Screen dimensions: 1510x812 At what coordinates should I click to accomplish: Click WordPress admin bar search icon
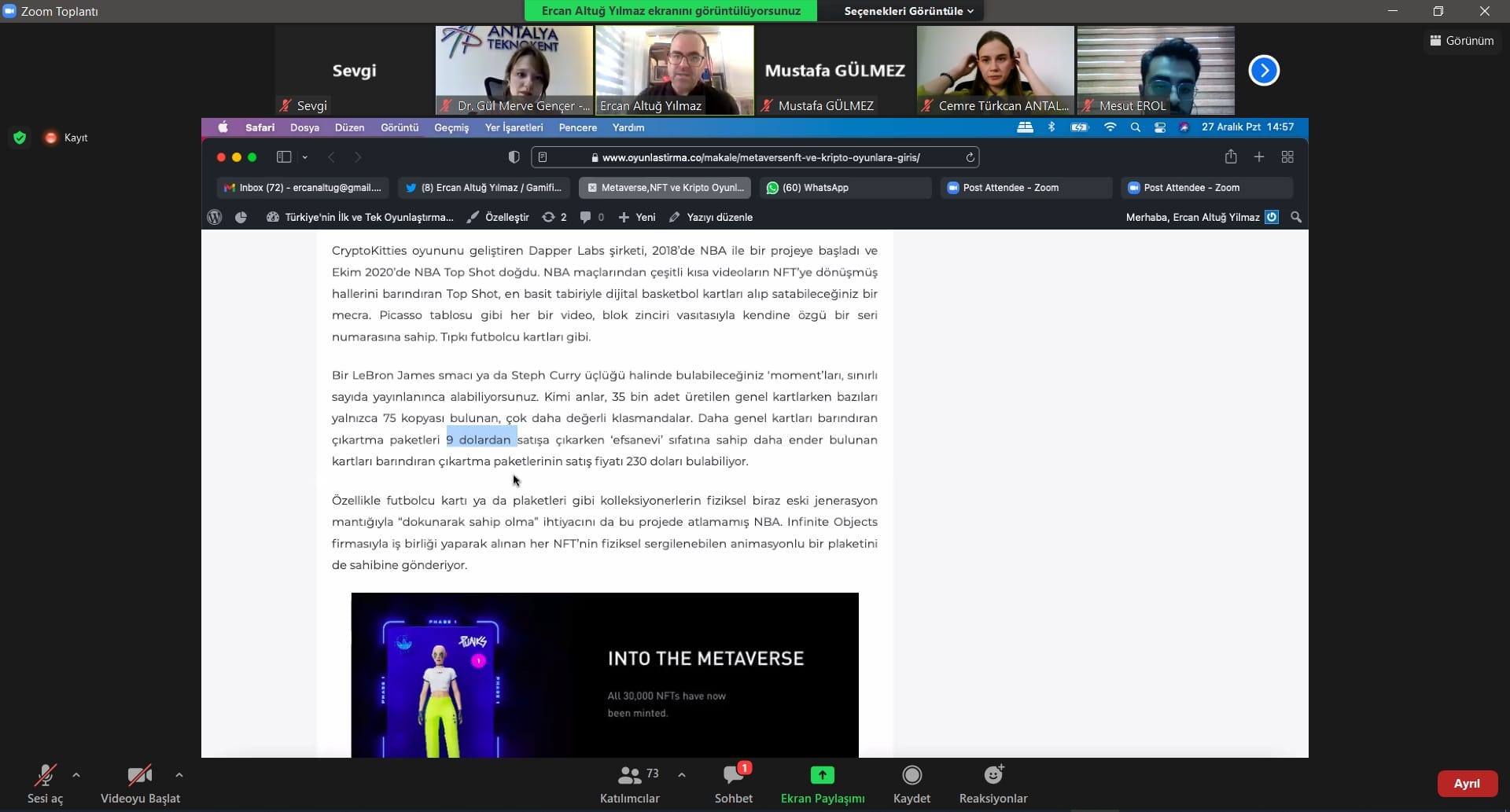(1296, 217)
